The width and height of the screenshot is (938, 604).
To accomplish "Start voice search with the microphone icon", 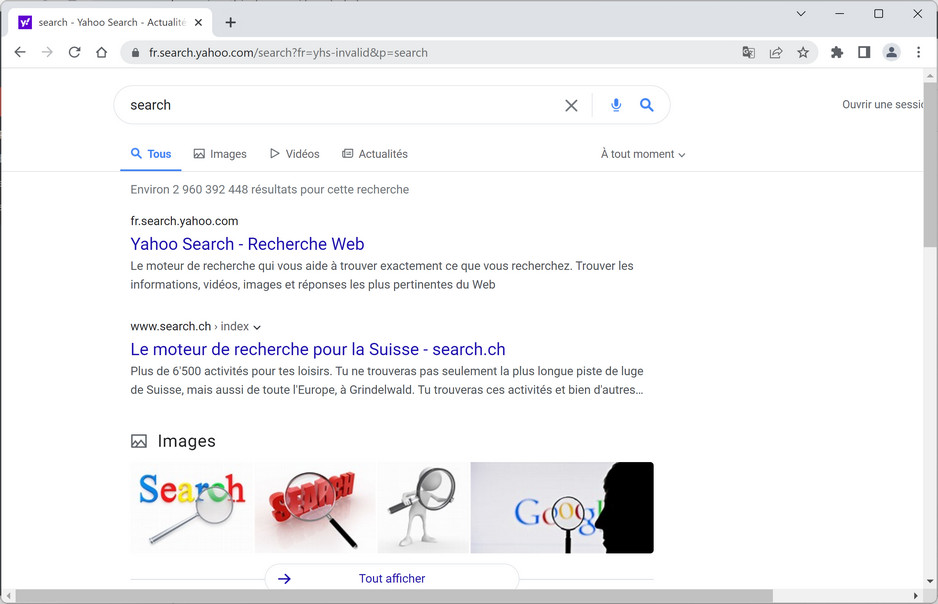I will [x=616, y=105].
